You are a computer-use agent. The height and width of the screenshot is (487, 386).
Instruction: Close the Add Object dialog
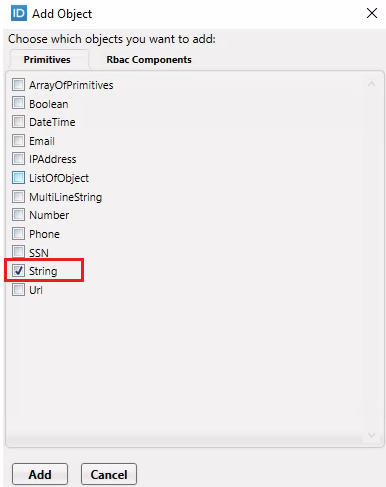pyautogui.click(x=372, y=13)
